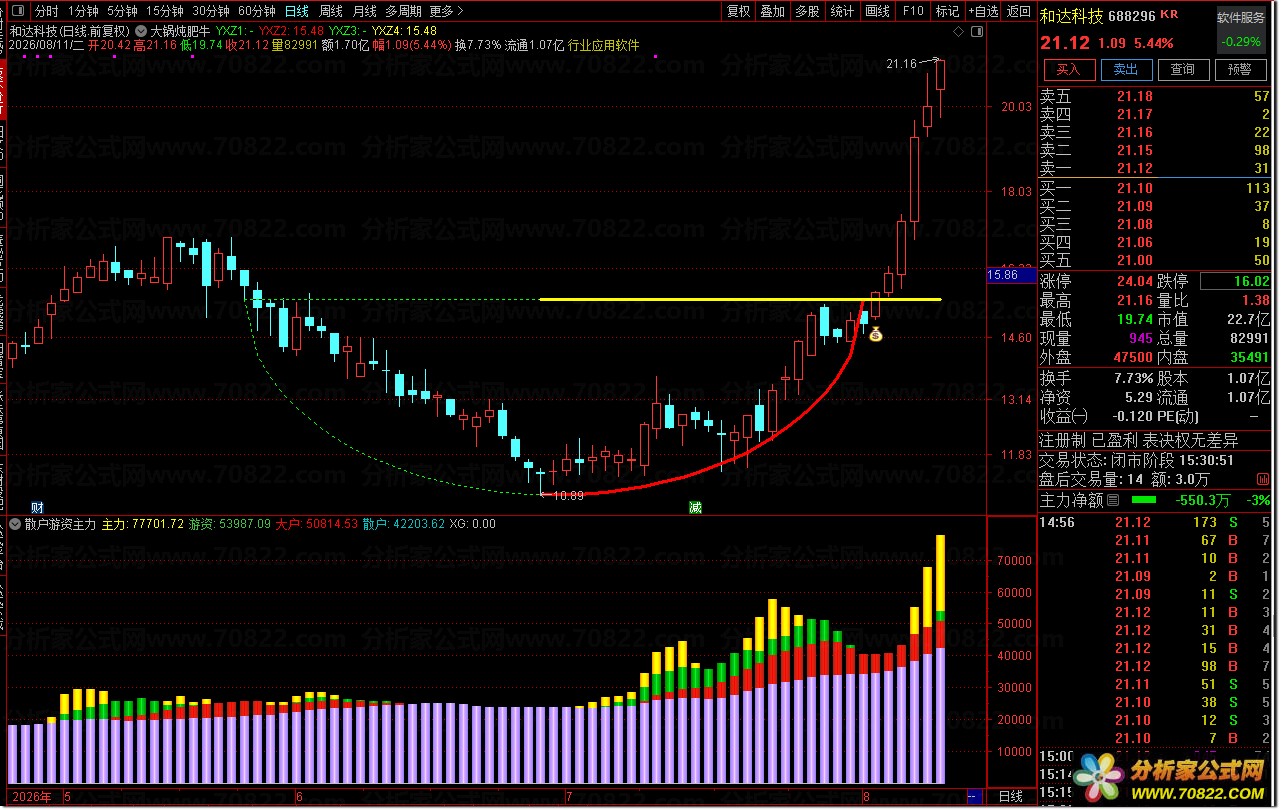Click the 减 reduction marker on chart
This screenshot has height=810, width=1281.
(x=695, y=507)
